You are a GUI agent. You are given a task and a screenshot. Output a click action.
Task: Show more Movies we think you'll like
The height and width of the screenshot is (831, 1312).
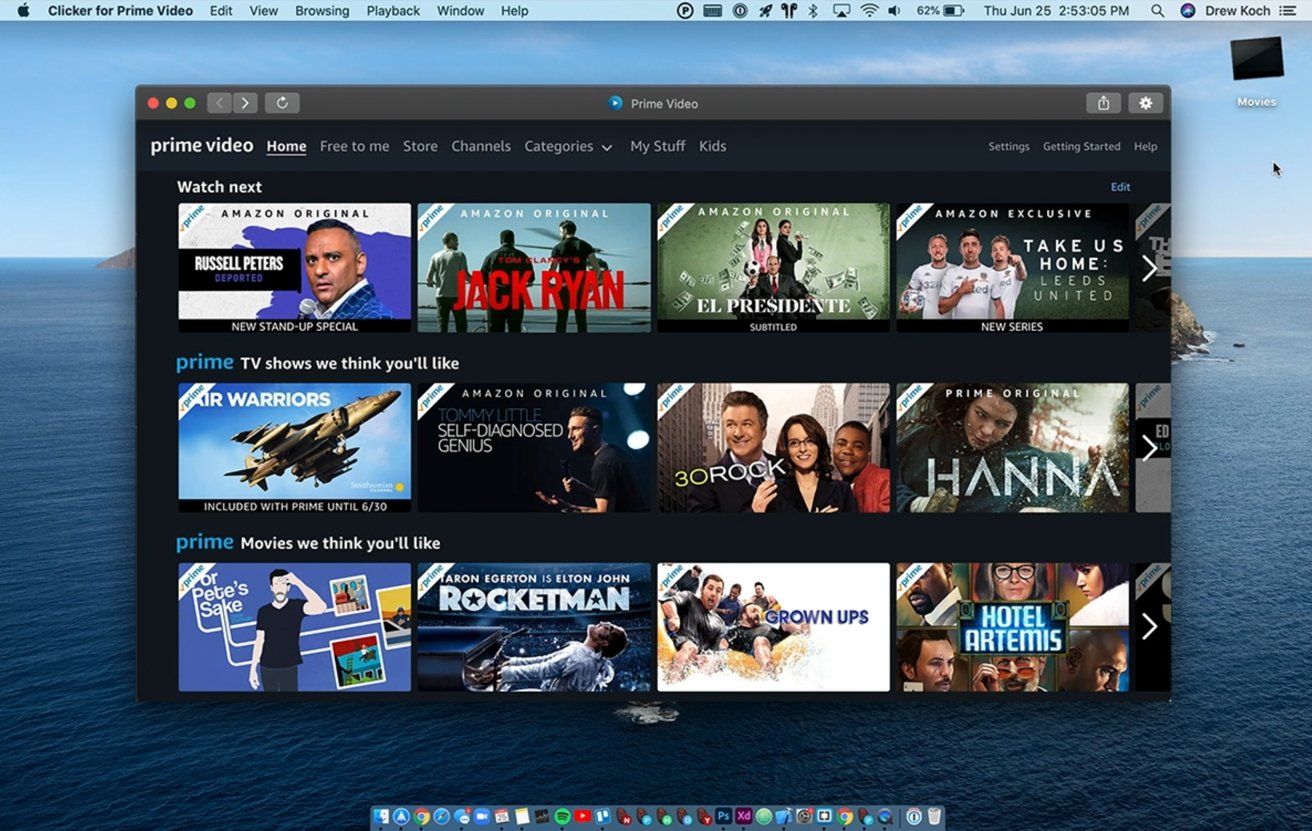click(x=1149, y=627)
